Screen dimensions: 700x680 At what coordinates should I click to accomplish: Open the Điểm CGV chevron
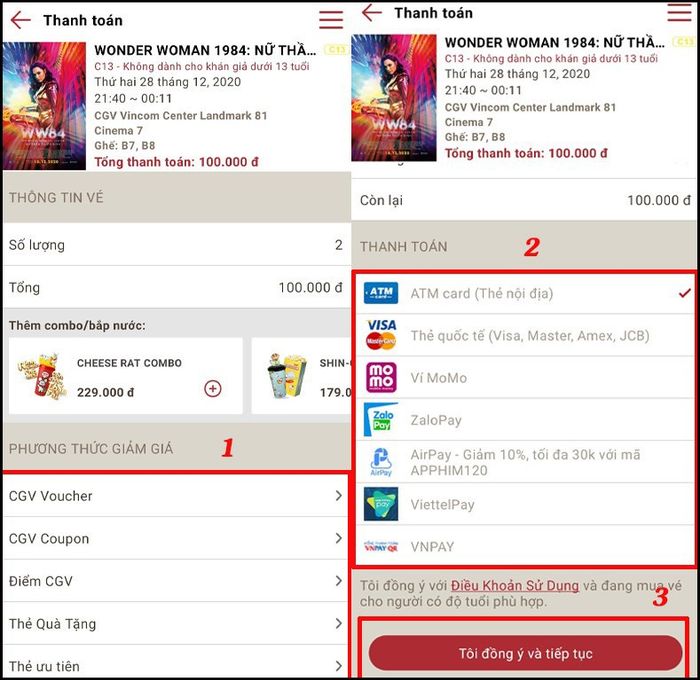point(339,581)
